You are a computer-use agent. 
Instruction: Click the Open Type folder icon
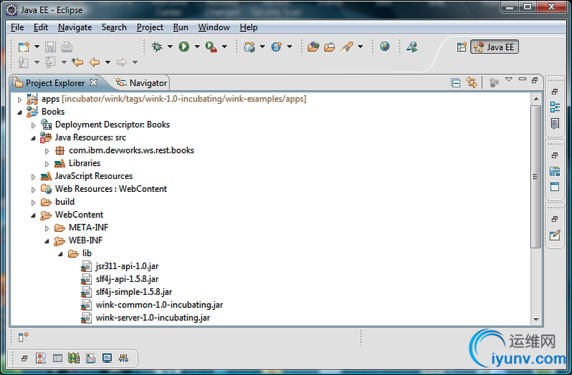[313, 47]
